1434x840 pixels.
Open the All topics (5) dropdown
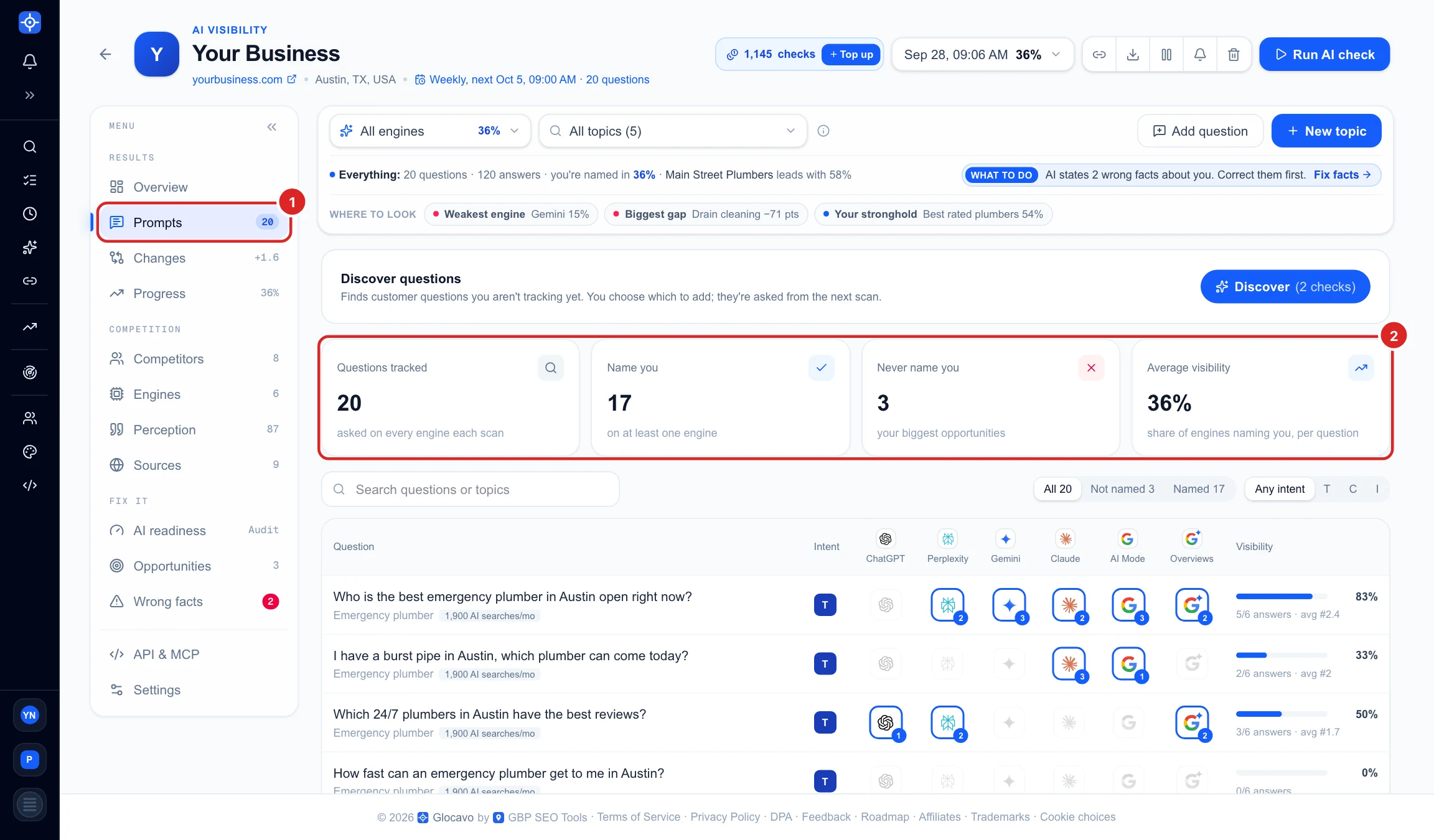tap(673, 131)
